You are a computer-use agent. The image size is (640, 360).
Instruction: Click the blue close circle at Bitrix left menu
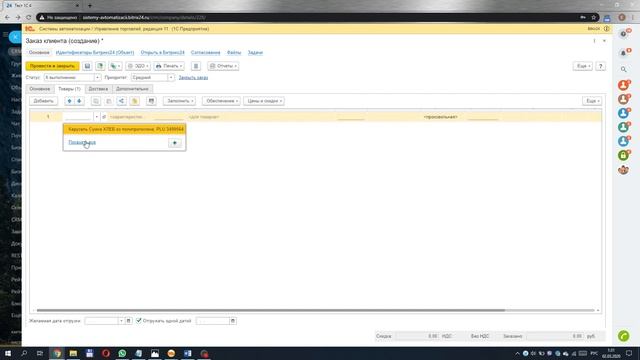15,37
